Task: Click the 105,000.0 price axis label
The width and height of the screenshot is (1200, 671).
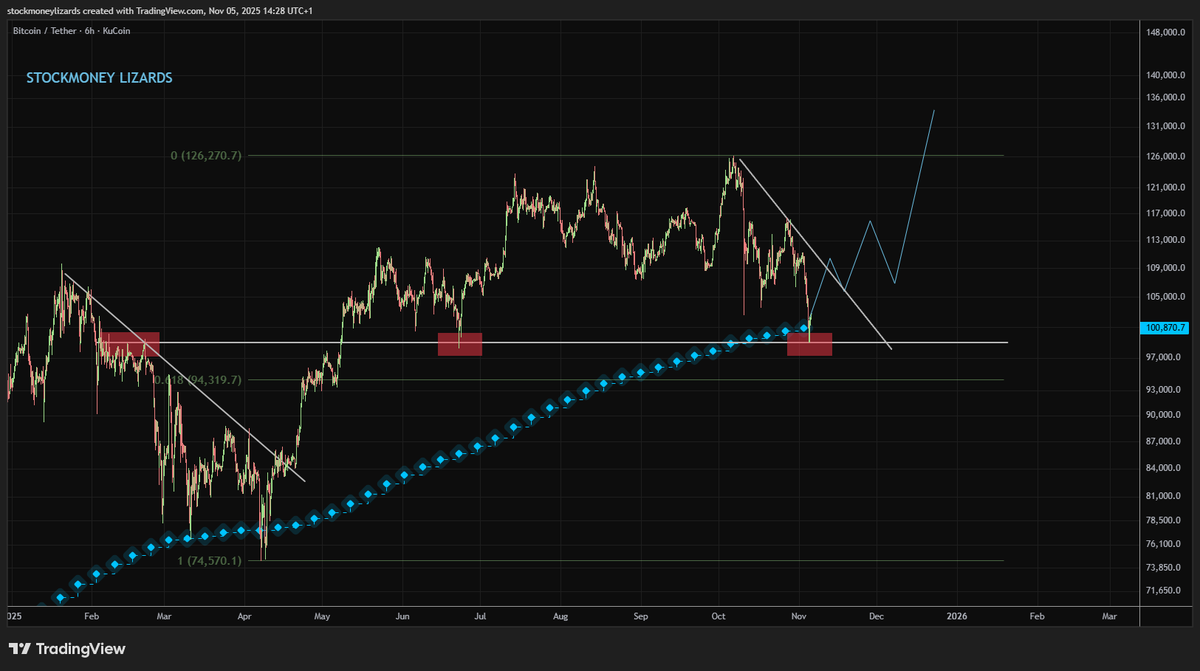Action: click(1167, 297)
